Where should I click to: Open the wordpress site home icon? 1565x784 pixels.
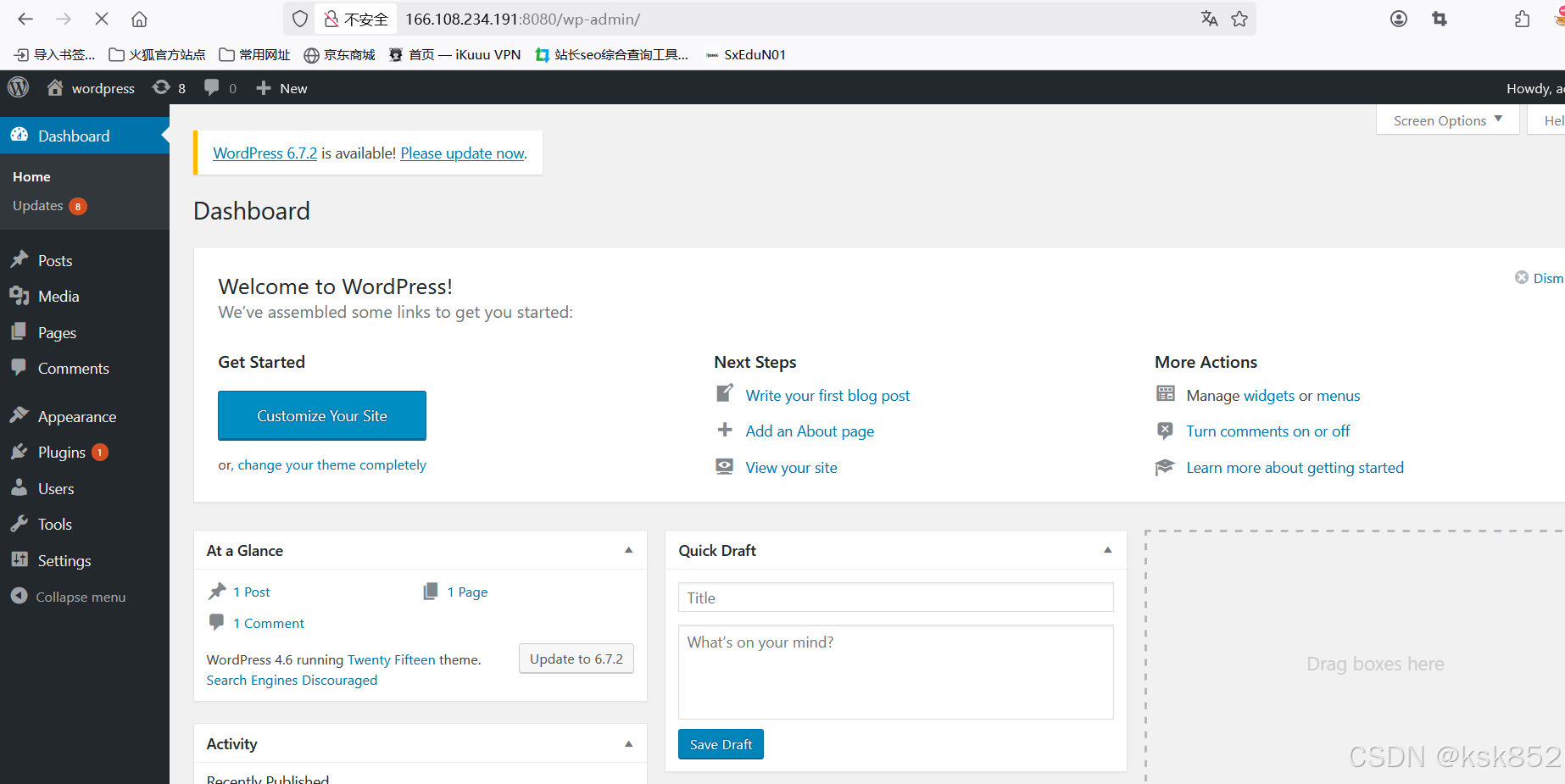(x=55, y=87)
